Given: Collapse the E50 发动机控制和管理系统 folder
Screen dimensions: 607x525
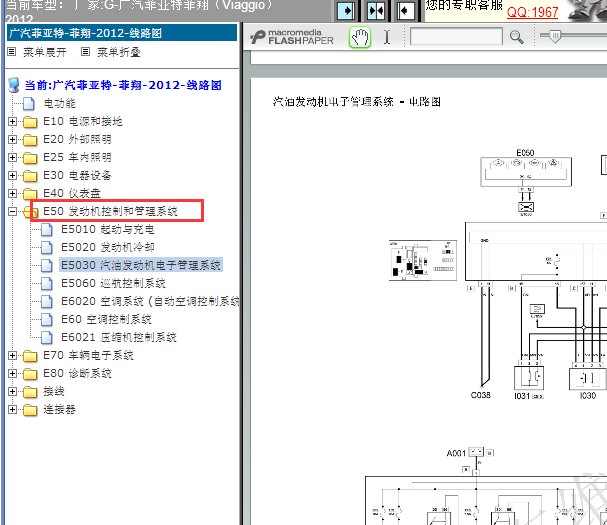Looking at the screenshot, I should click(x=12, y=211).
